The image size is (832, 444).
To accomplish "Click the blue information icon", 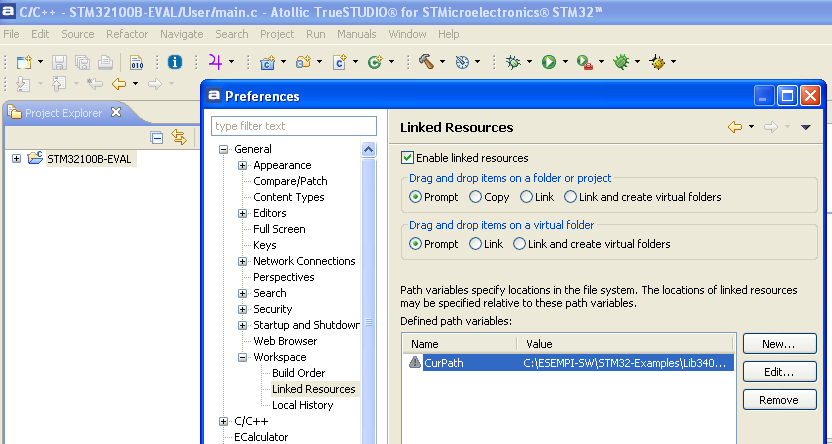I will click(x=175, y=62).
